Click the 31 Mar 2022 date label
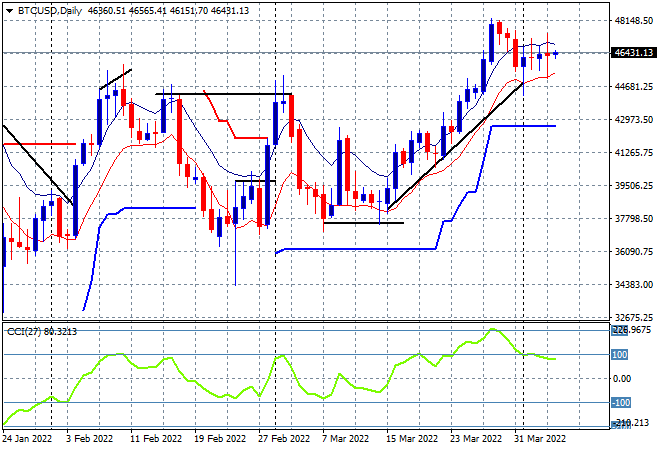This screenshot has width=660, height=450. [540, 439]
